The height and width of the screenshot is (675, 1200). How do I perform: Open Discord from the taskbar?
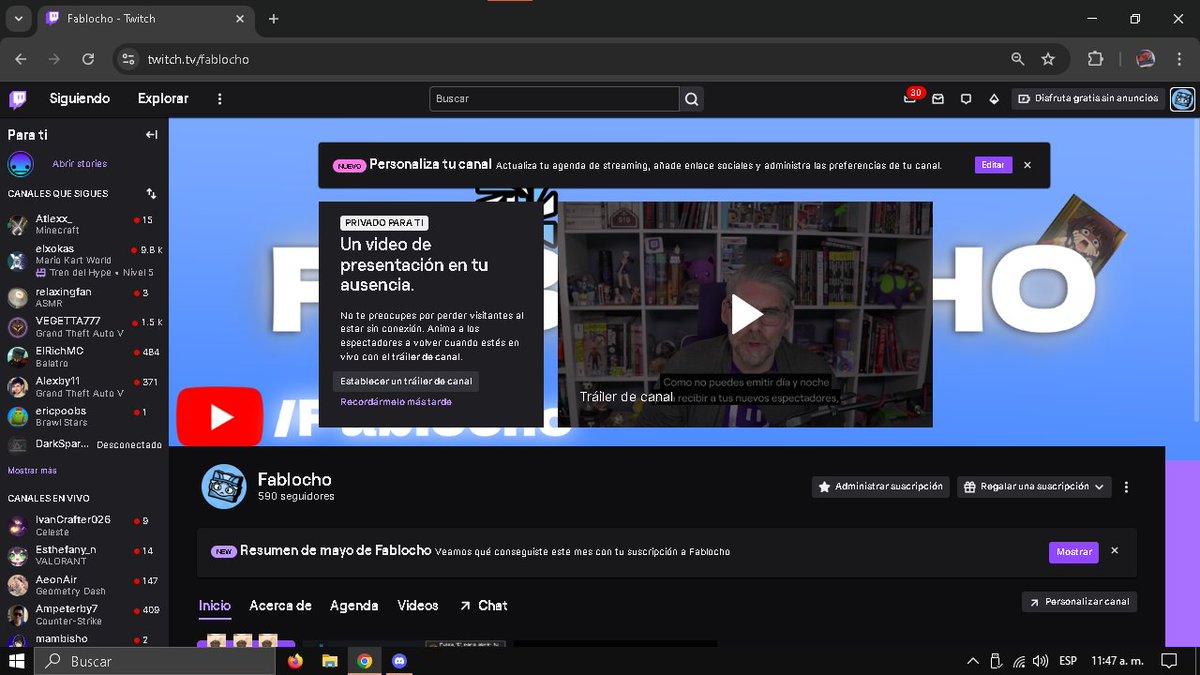(x=399, y=661)
